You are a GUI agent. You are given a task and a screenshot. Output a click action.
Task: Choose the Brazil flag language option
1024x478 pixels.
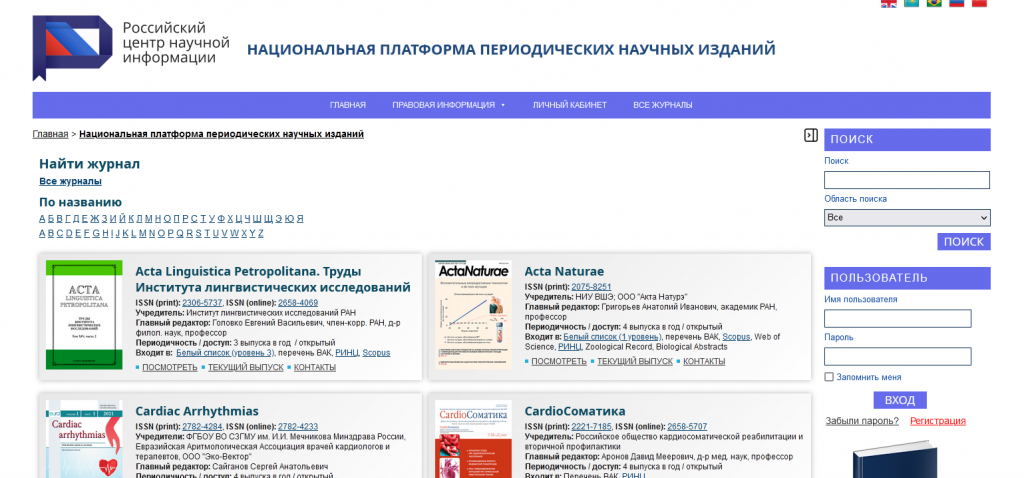click(x=934, y=3)
